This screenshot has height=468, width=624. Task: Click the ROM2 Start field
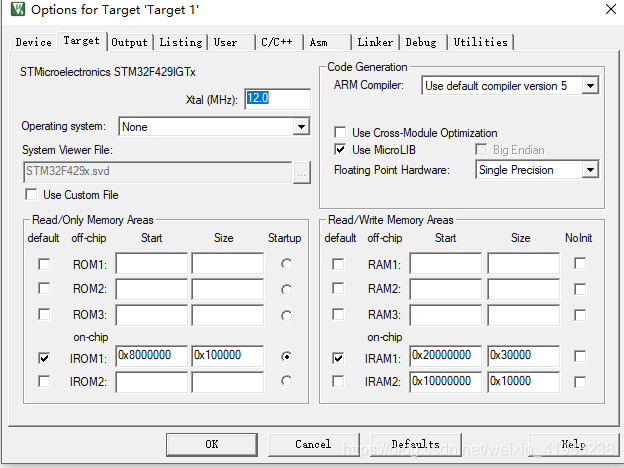tap(152, 289)
